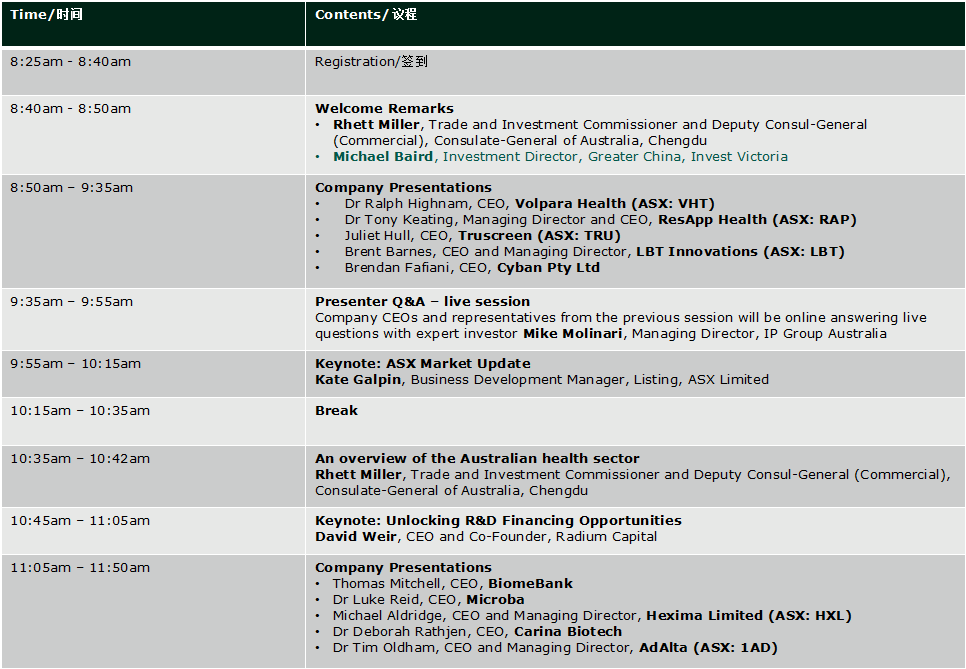The height and width of the screenshot is (669, 966).
Task: Click the Contents/议程 column header
Action: click(635, 23)
